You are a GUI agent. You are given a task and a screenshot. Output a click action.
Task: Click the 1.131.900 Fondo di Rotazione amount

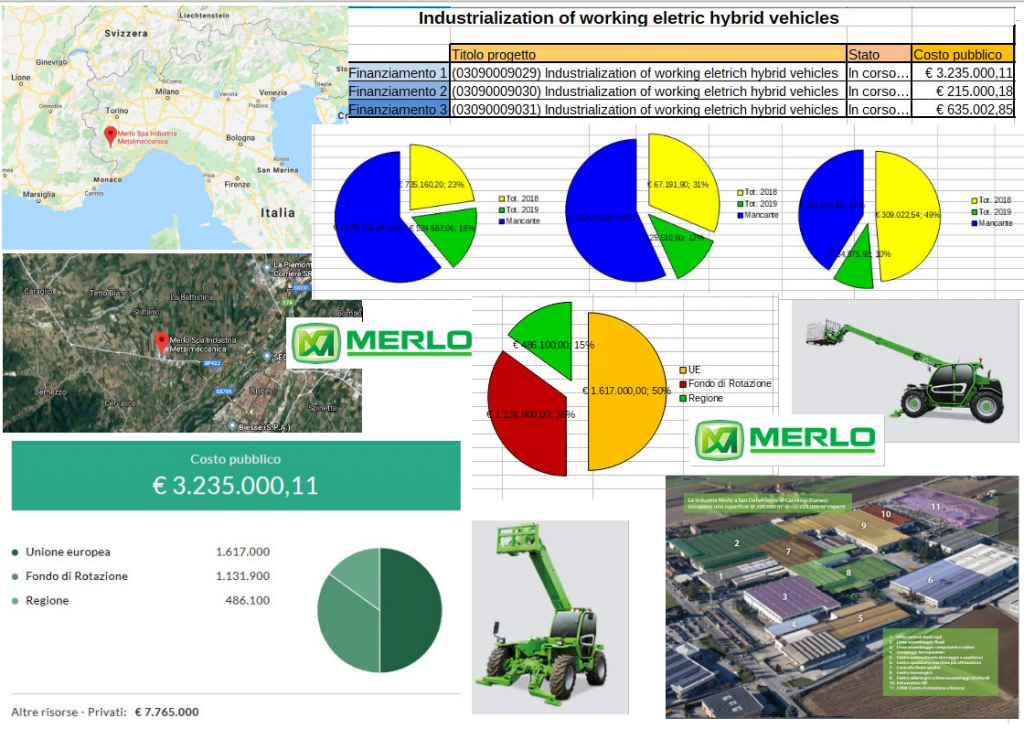243,576
